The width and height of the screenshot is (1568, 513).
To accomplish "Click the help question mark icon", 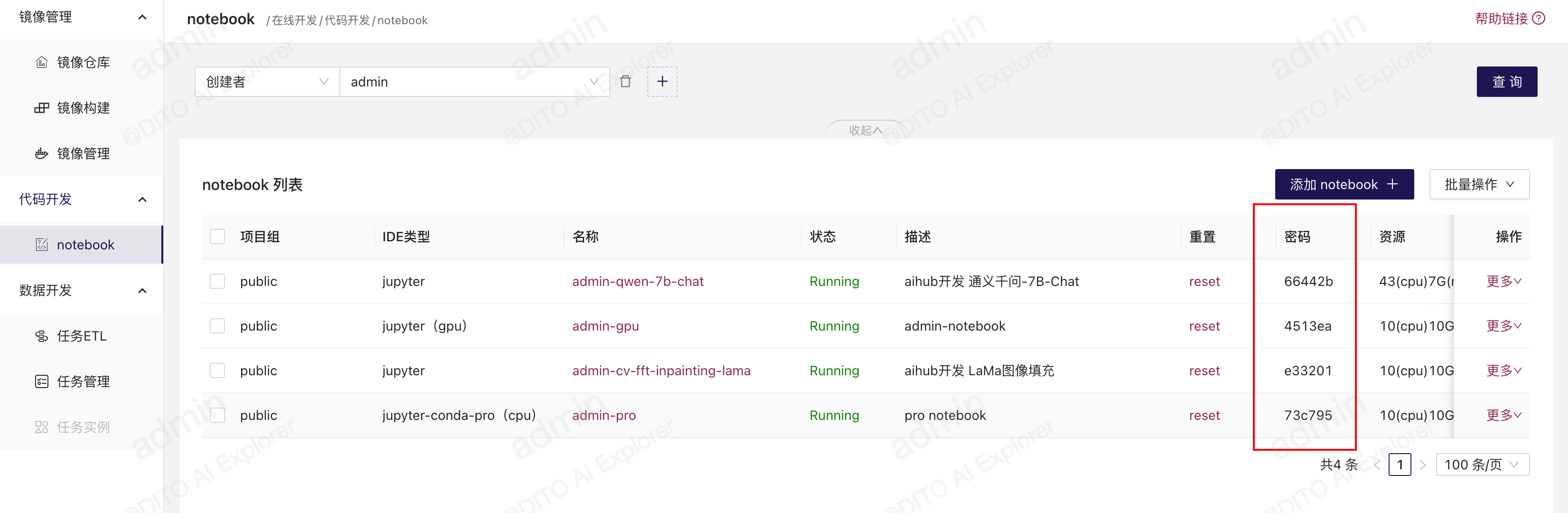I will (x=1538, y=18).
